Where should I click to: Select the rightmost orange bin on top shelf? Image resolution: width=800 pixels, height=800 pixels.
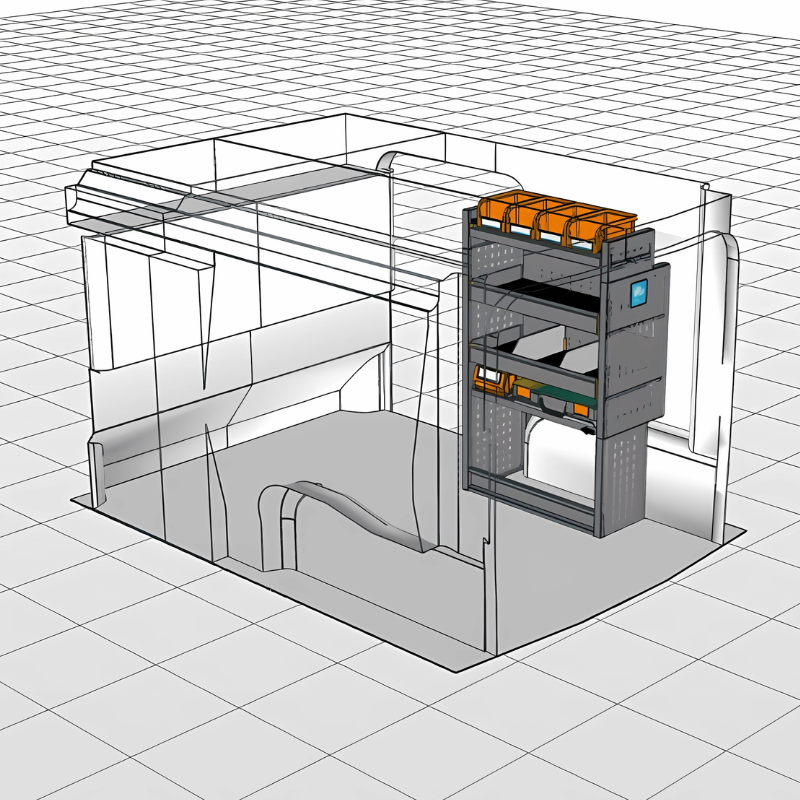pos(614,222)
